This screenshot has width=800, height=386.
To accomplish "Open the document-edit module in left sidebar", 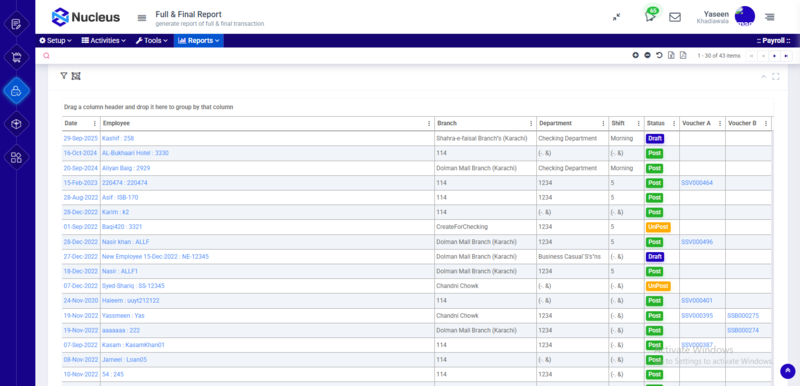I will click(16, 24).
